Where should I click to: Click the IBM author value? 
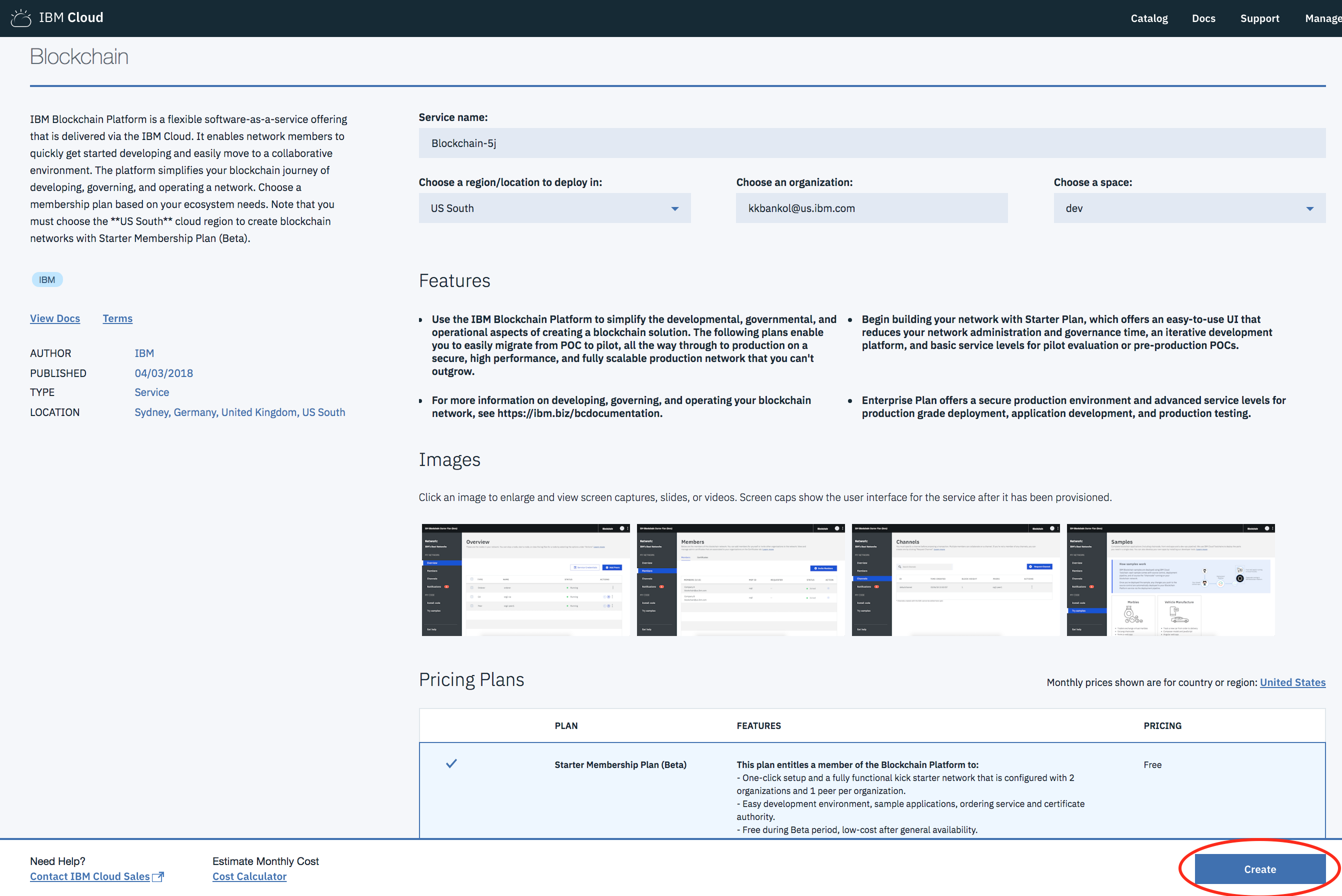click(144, 353)
